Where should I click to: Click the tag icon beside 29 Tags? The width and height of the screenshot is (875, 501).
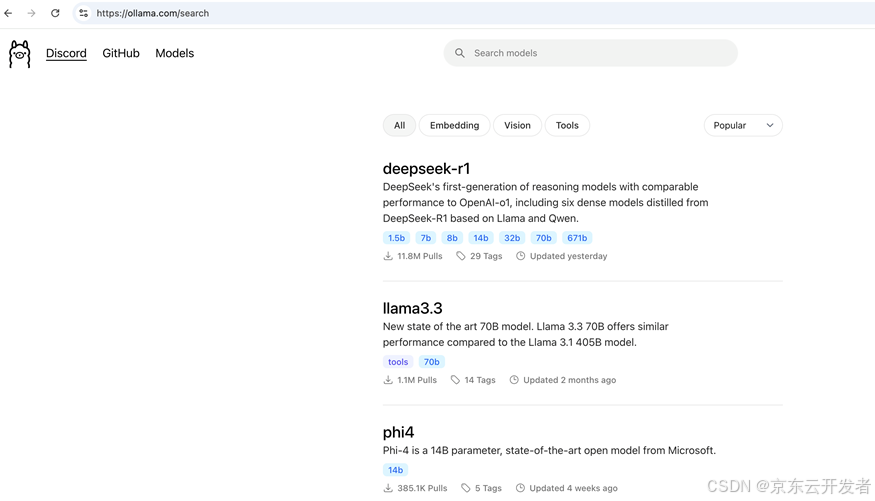point(460,256)
